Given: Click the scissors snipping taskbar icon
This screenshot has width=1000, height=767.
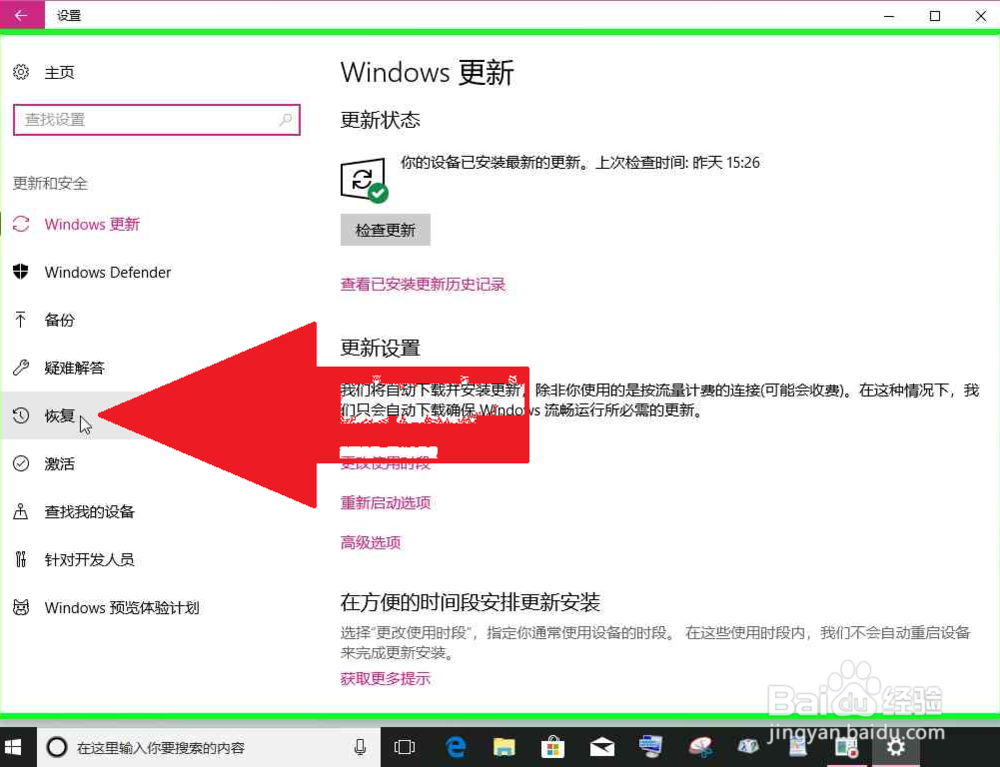Looking at the screenshot, I should [x=700, y=747].
